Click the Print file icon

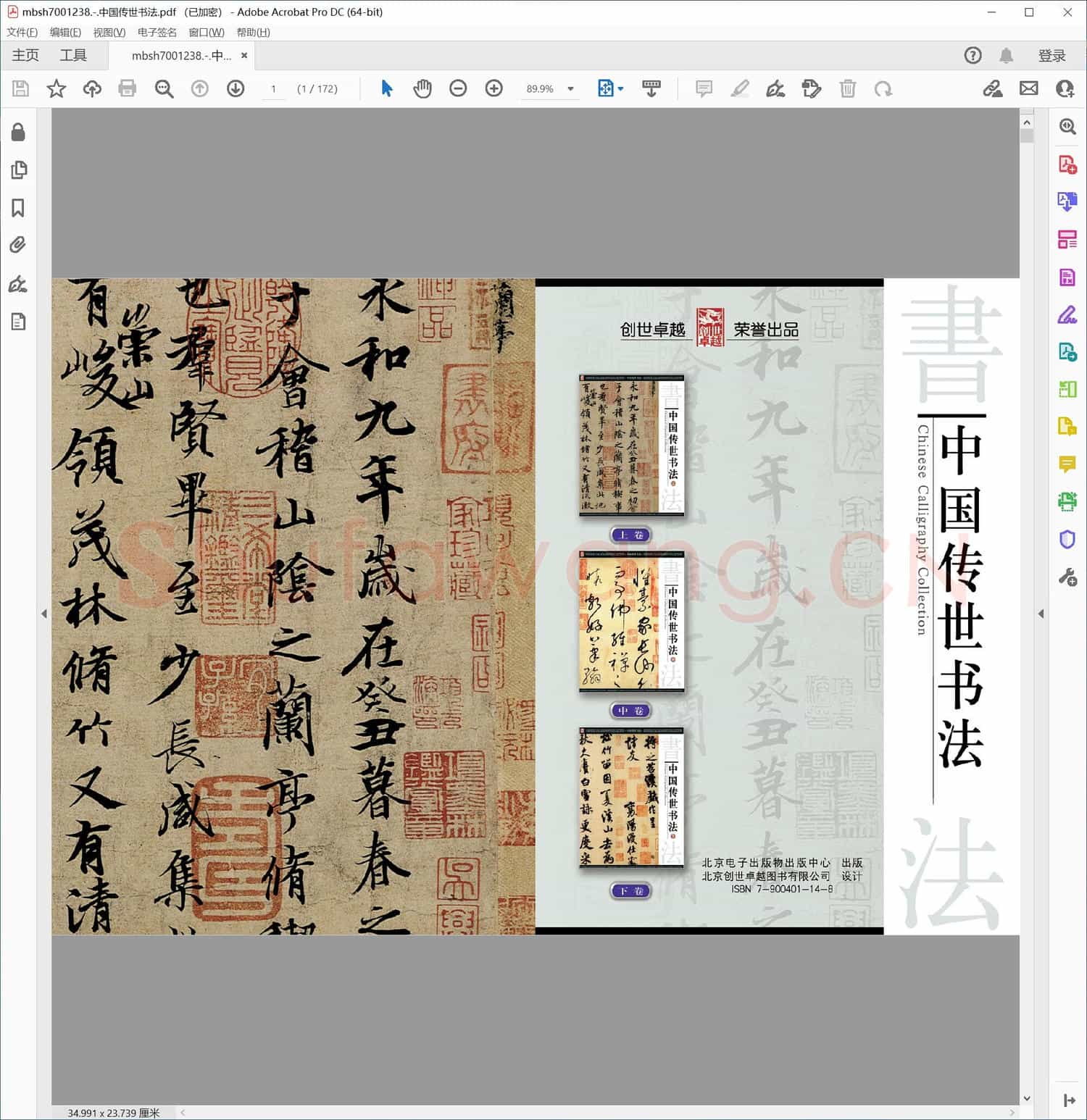tap(128, 88)
